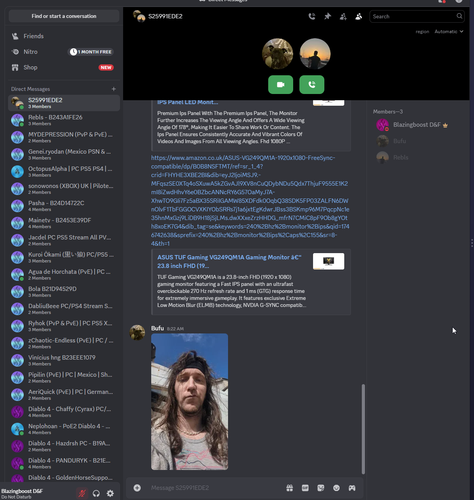Click the ASUS monitor embed thumbnail
Screen dimensions: 474x500
[328, 261]
